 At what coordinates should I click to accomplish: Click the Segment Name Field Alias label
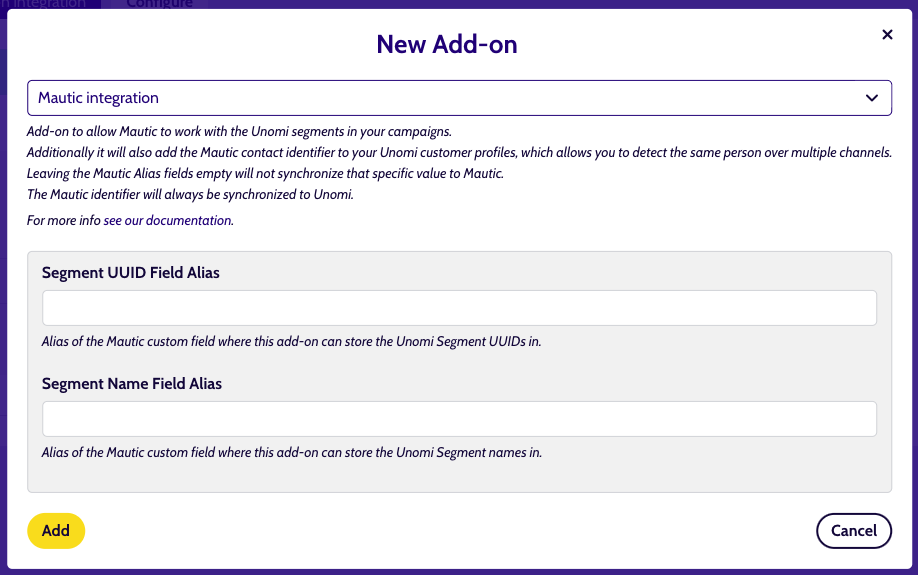tap(132, 384)
